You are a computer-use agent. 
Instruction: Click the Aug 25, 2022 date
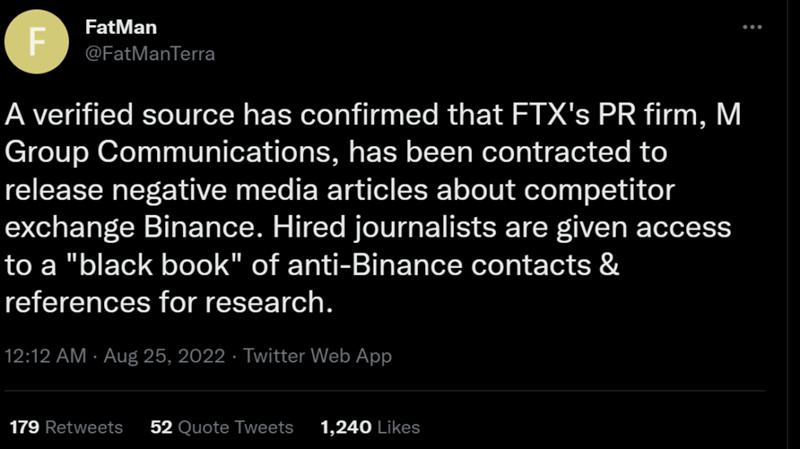[x=163, y=356]
